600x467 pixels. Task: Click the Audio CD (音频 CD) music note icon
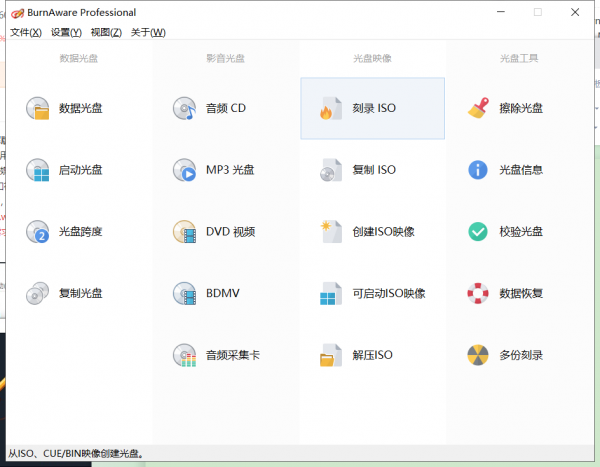coord(184,108)
